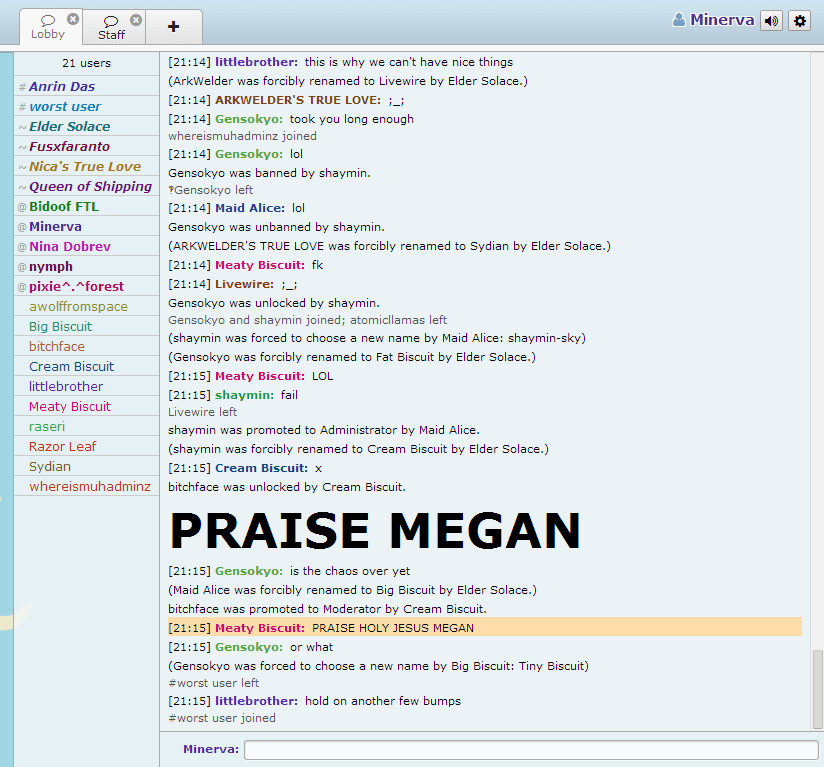Click '#worst user joined' status line
824x767 pixels.
click(x=222, y=718)
